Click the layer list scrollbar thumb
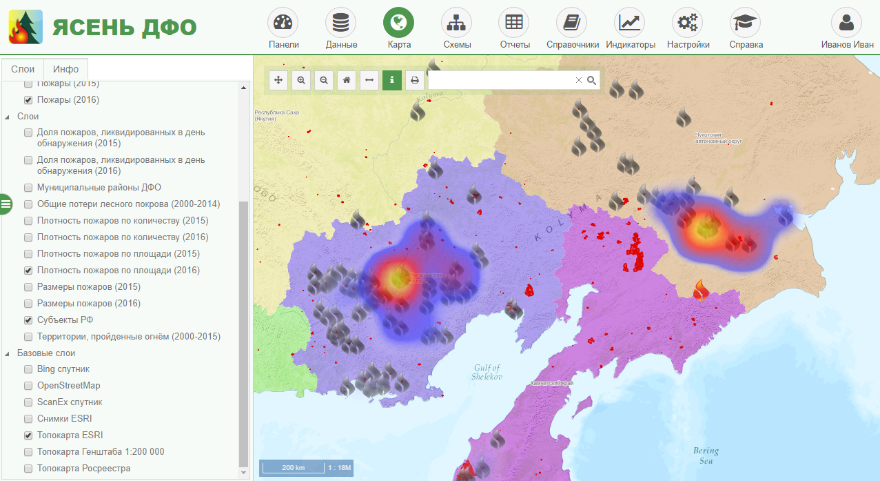The image size is (880, 481). (243, 334)
